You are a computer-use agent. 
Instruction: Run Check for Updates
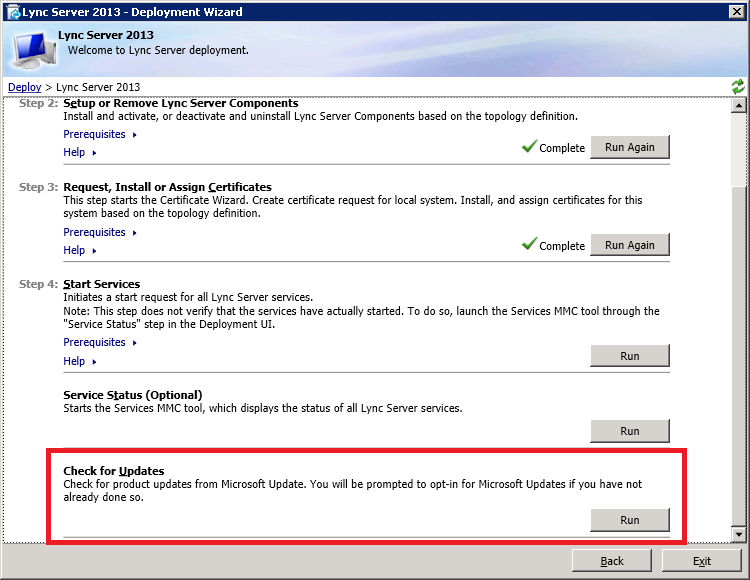(x=629, y=520)
